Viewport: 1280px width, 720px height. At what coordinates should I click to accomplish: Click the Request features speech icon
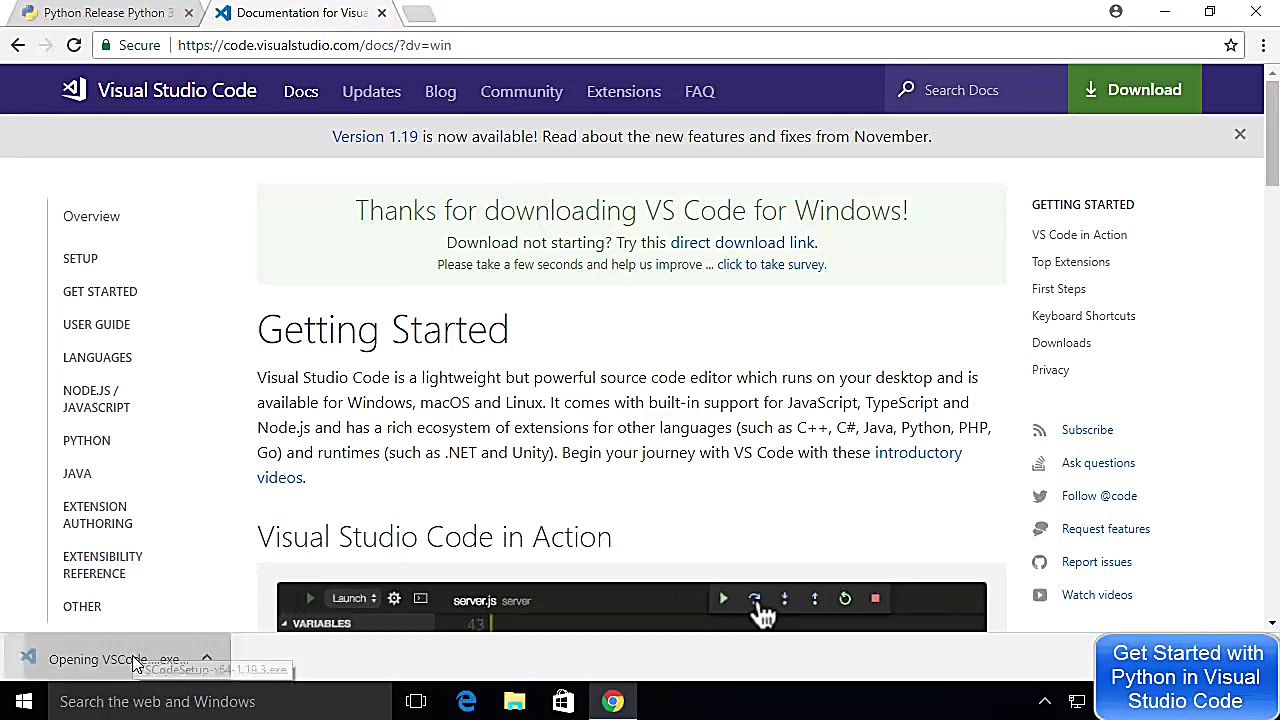1040,529
